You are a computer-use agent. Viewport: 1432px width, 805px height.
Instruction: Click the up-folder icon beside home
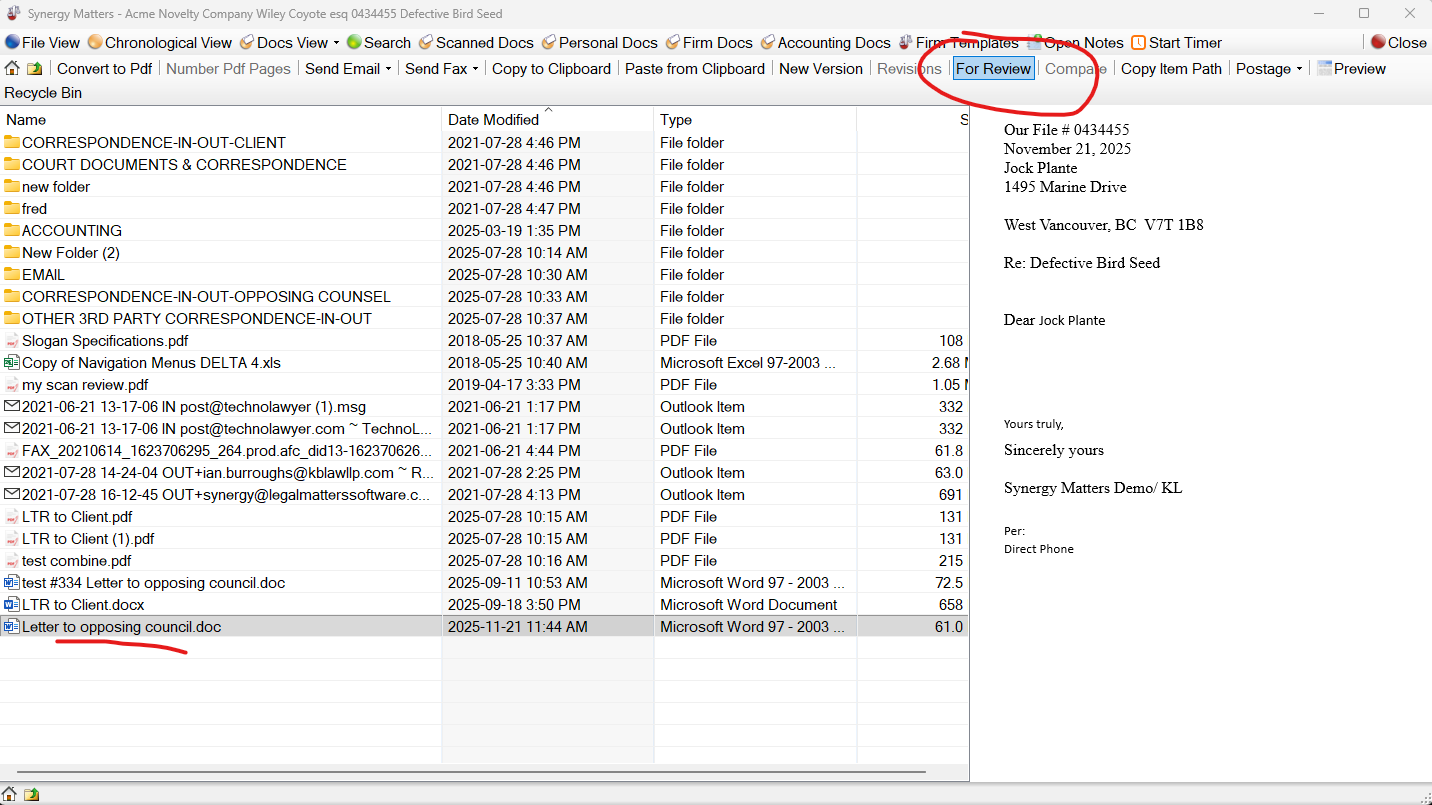[x=35, y=69]
